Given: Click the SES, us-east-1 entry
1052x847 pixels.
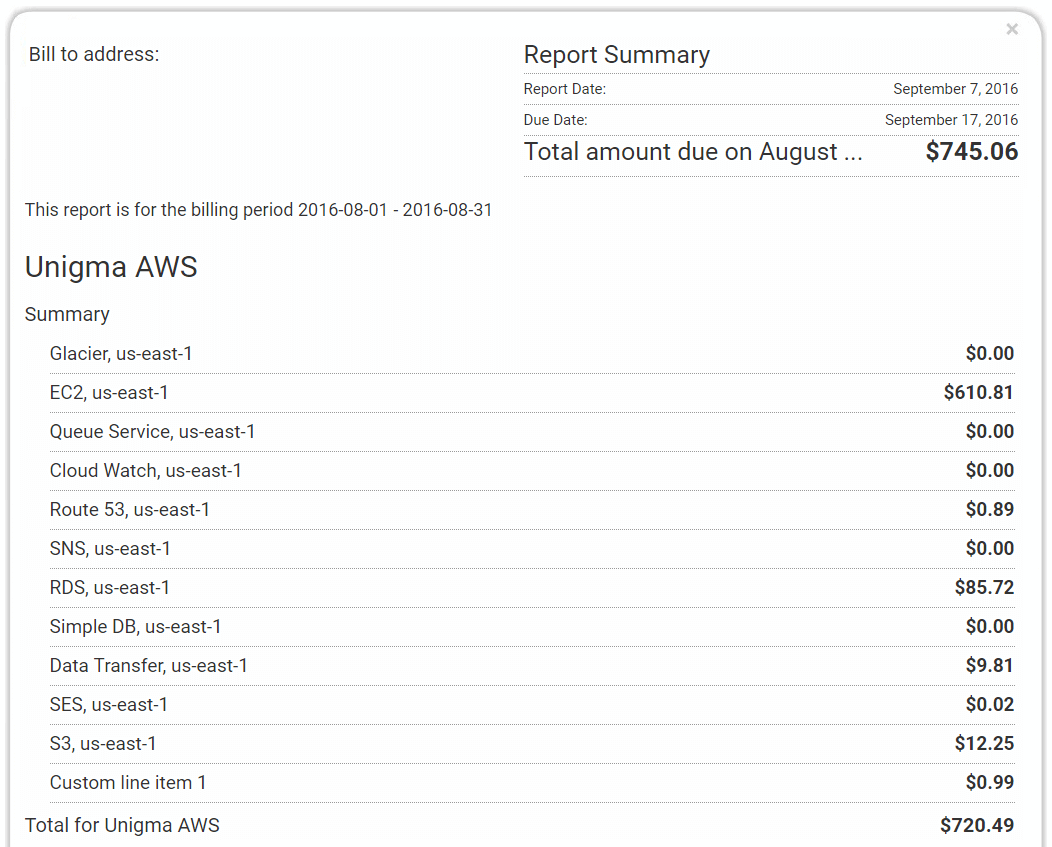Looking at the screenshot, I should [x=532, y=704].
